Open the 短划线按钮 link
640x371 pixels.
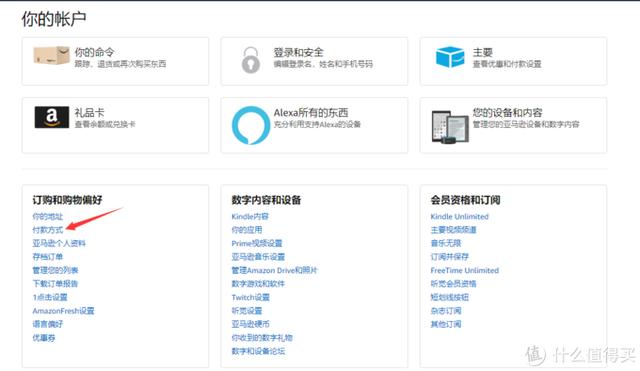[x=449, y=297]
